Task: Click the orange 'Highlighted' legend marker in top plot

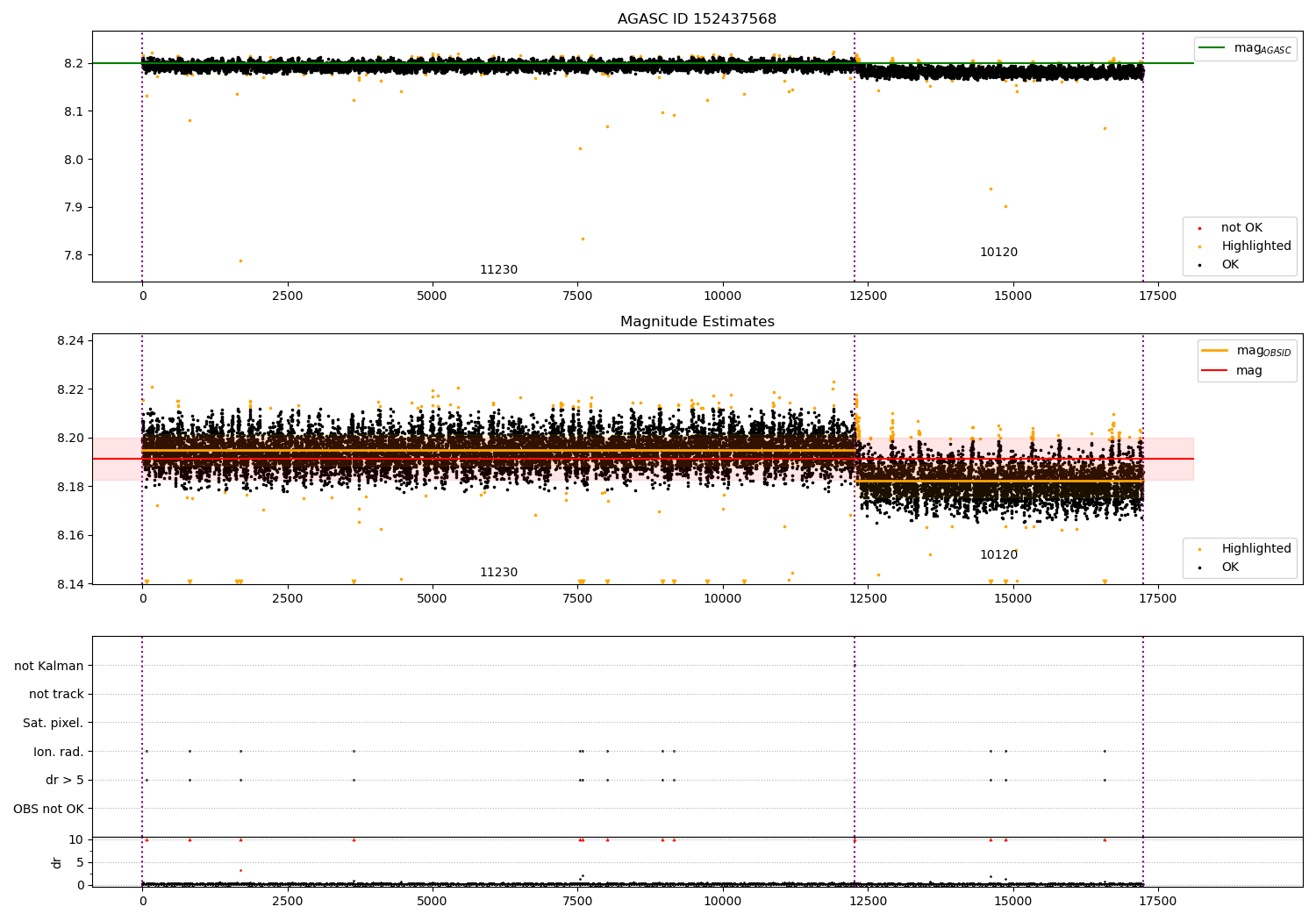Action: 1200,246
